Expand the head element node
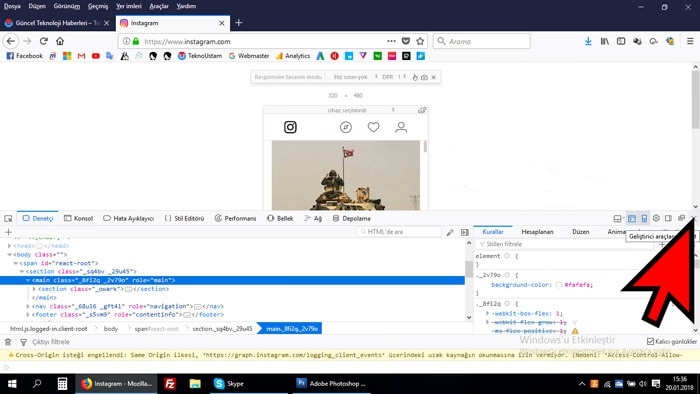This screenshot has height=394, width=700. pos(9,246)
